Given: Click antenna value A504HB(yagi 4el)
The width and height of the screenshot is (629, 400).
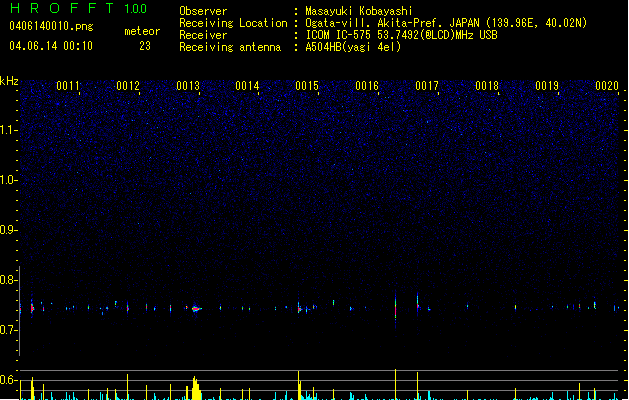Looking at the screenshot, I should [x=353, y=47].
